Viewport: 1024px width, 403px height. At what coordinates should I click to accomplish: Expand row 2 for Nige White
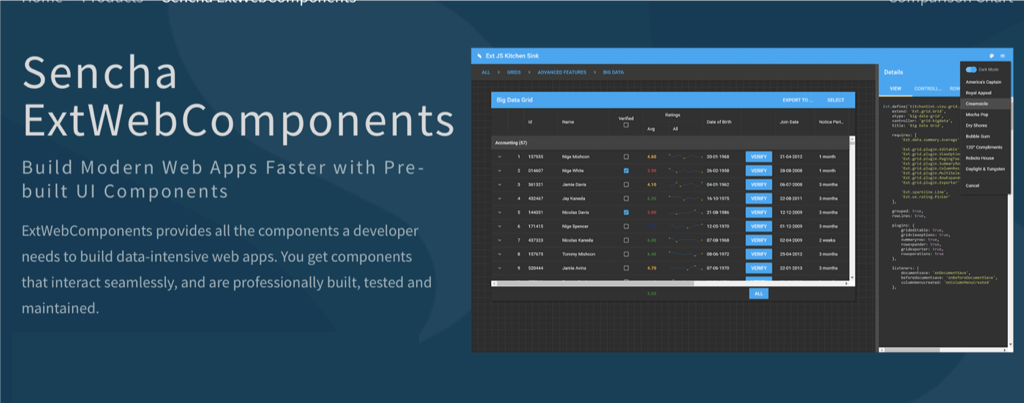click(x=500, y=170)
